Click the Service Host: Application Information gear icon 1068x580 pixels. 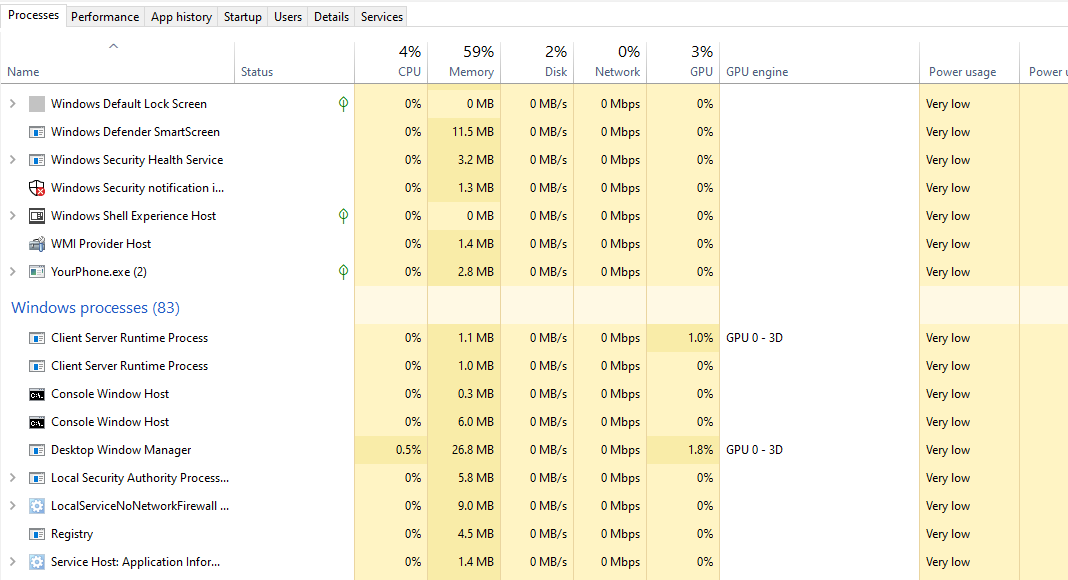37,562
